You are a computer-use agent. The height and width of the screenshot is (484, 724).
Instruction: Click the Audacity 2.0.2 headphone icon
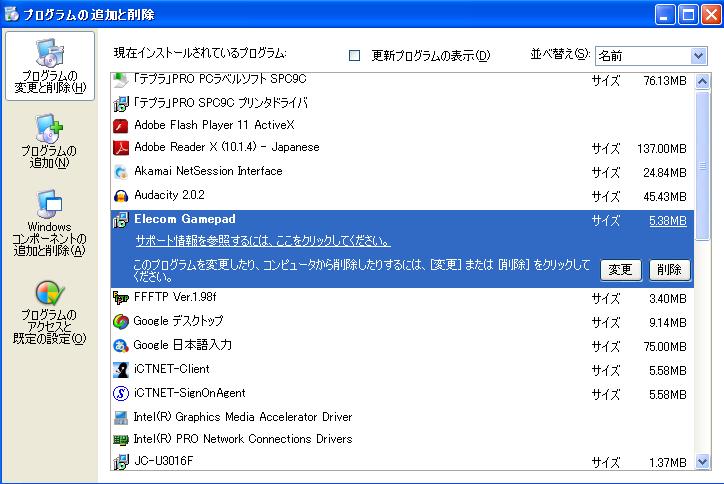tap(121, 196)
